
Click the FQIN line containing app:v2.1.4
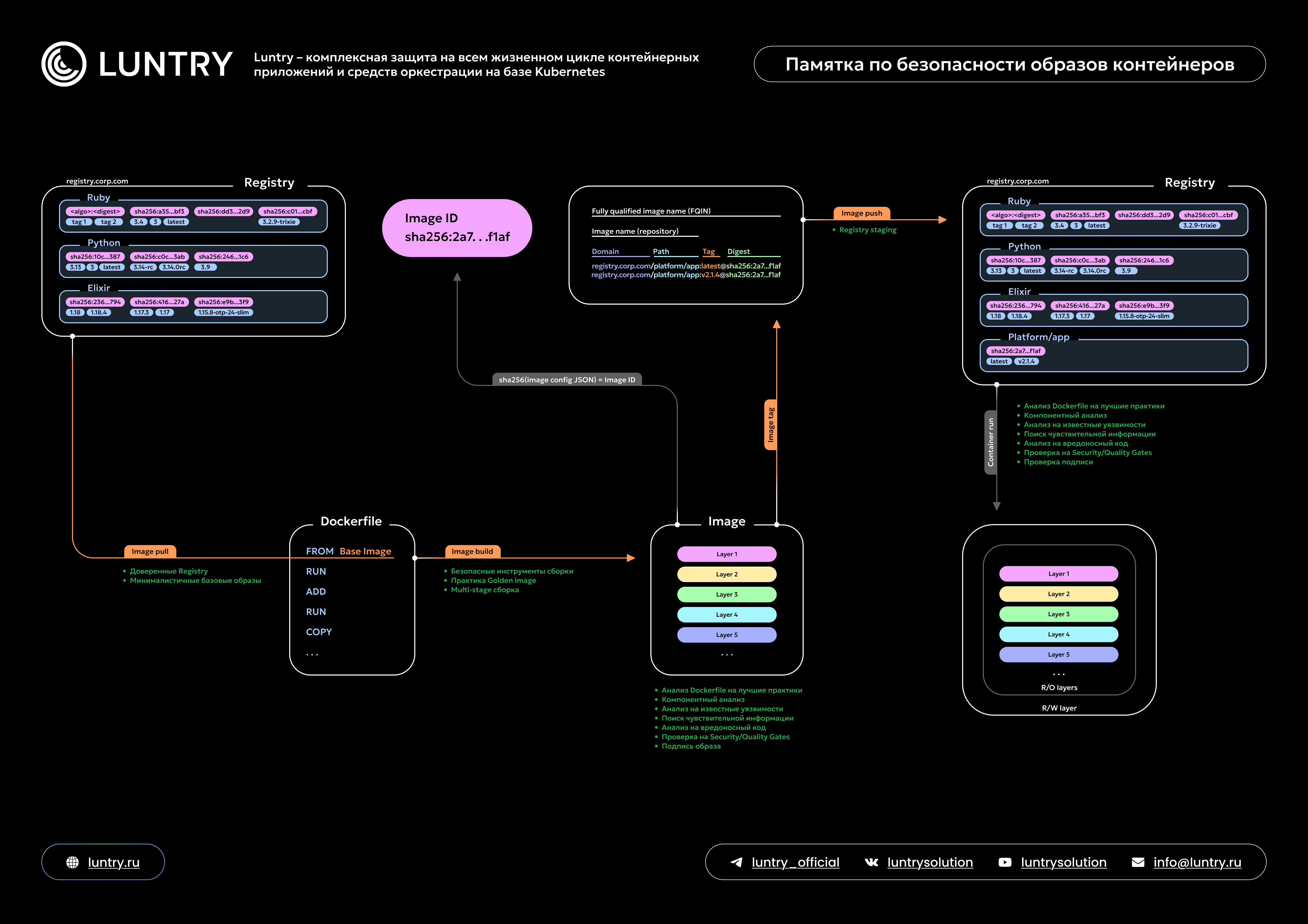point(686,275)
